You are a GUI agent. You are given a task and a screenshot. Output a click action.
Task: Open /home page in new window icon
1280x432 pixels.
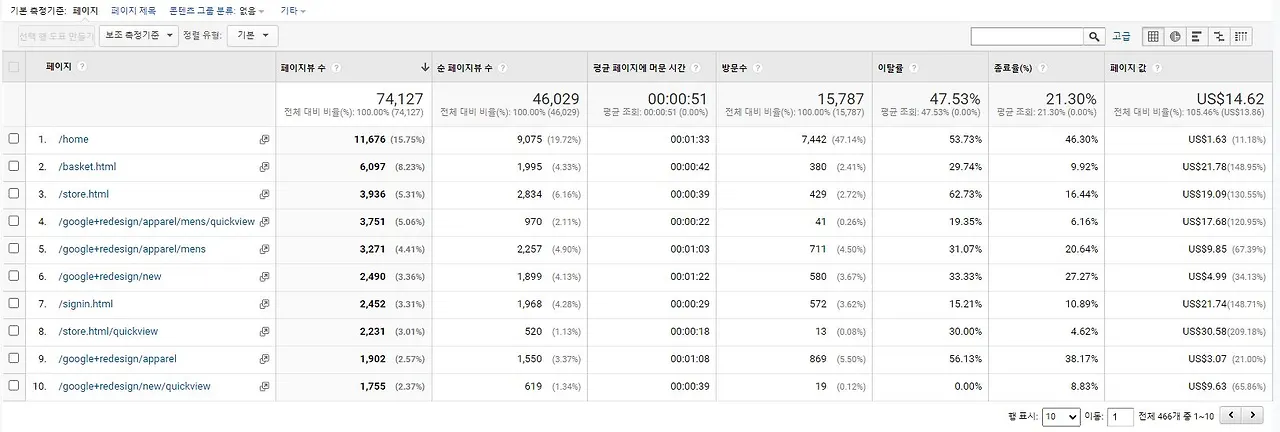tap(264, 140)
